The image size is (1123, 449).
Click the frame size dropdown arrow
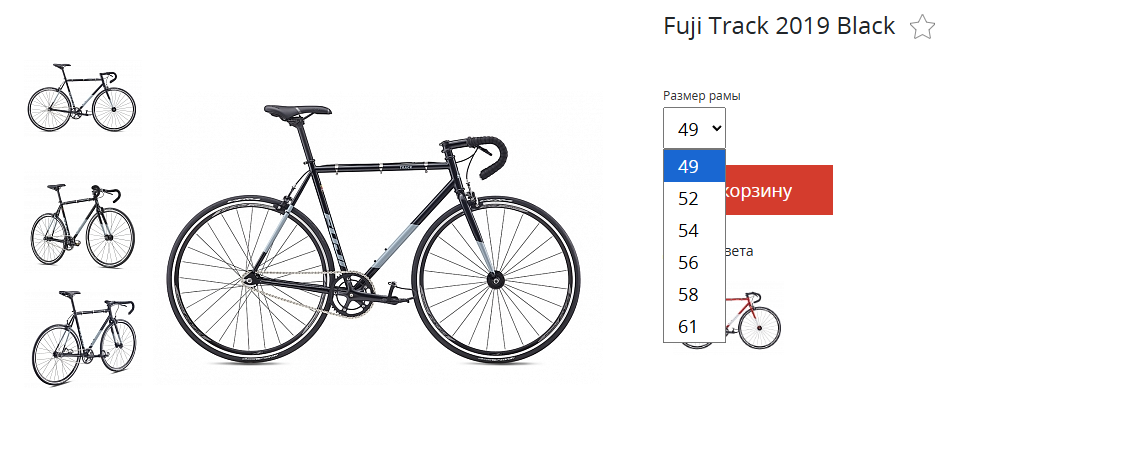[x=715, y=129]
